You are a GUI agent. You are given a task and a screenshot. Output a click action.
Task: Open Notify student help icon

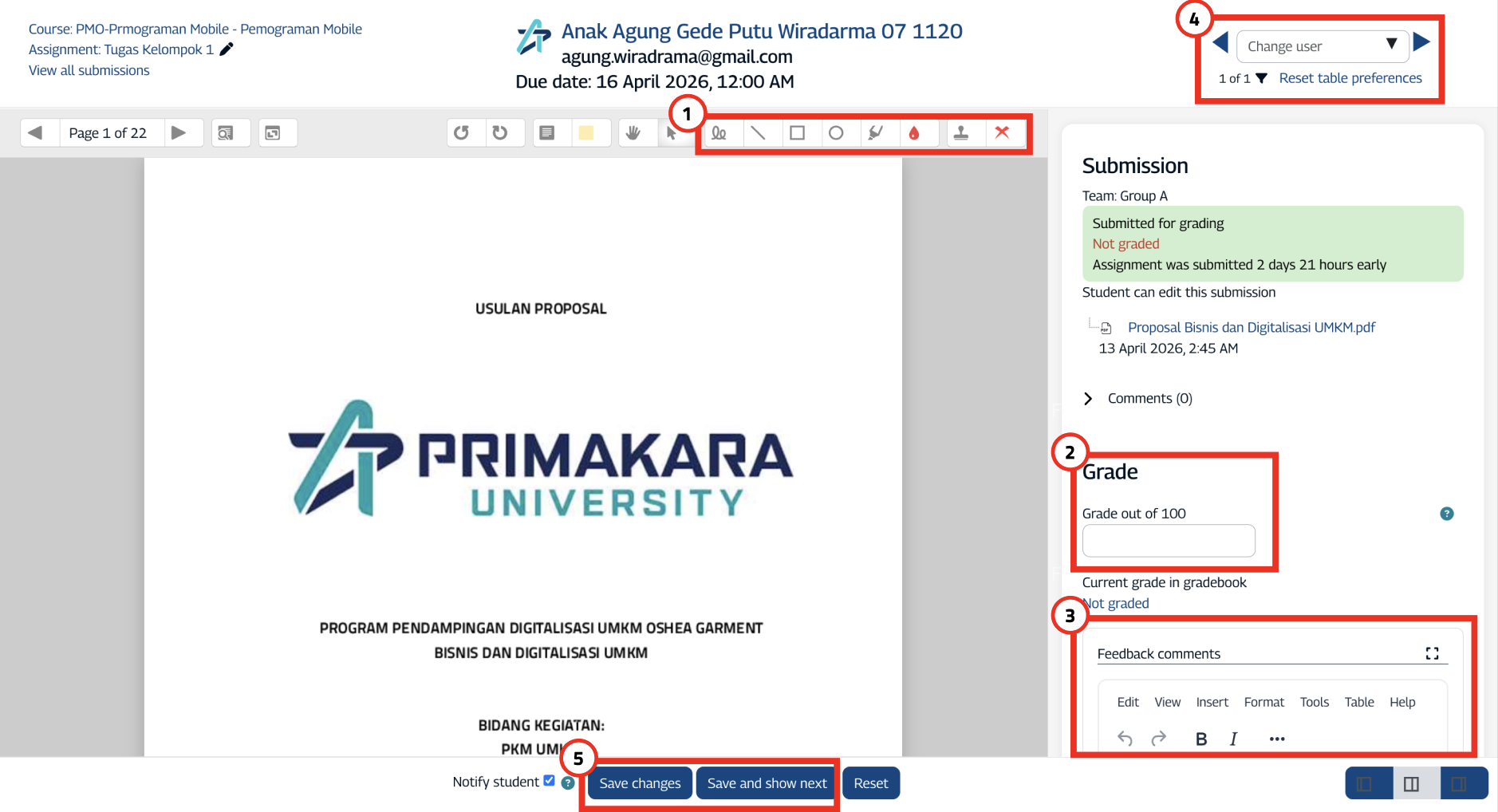(568, 783)
